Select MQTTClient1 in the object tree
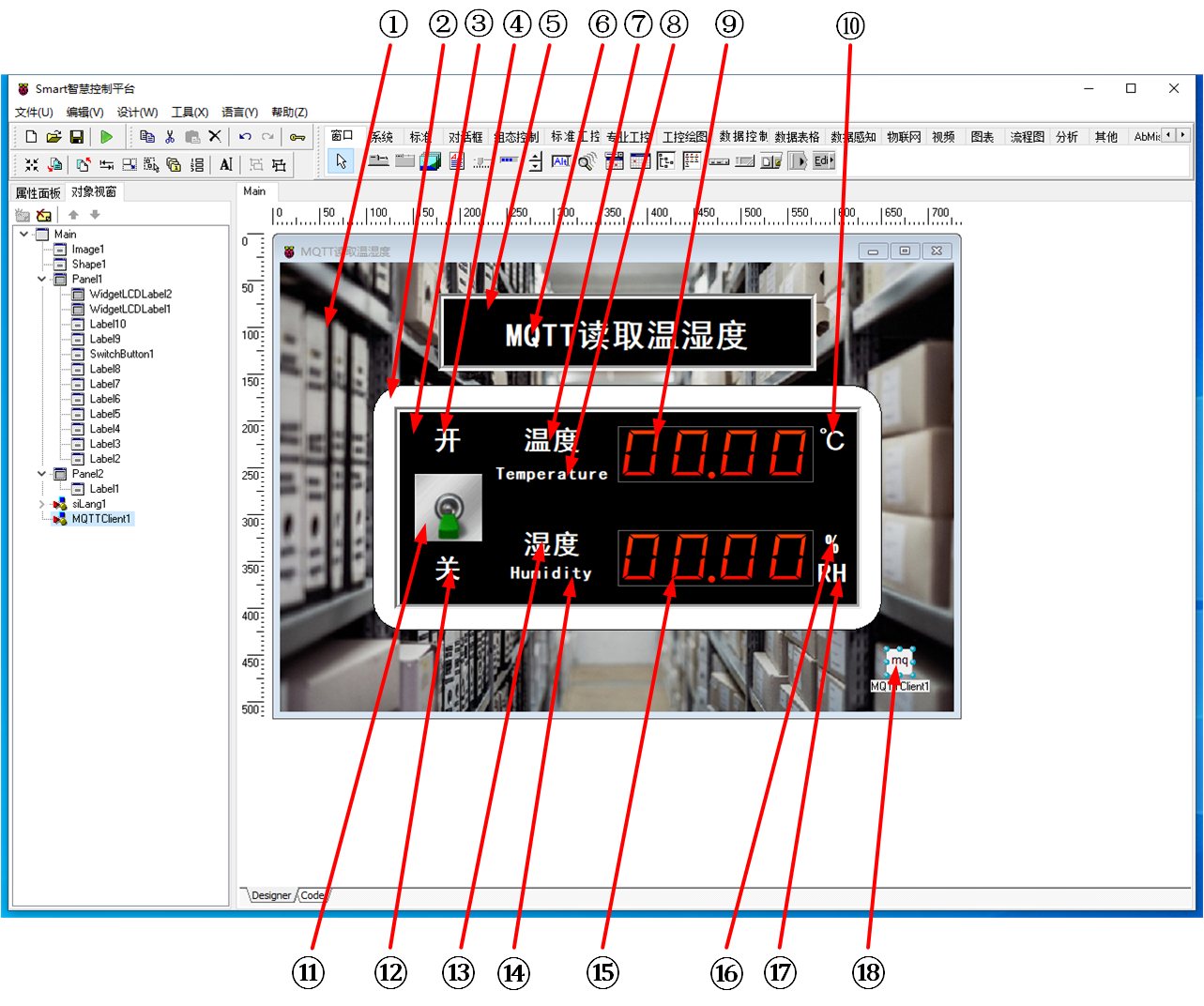 pyautogui.click(x=101, y=519)
